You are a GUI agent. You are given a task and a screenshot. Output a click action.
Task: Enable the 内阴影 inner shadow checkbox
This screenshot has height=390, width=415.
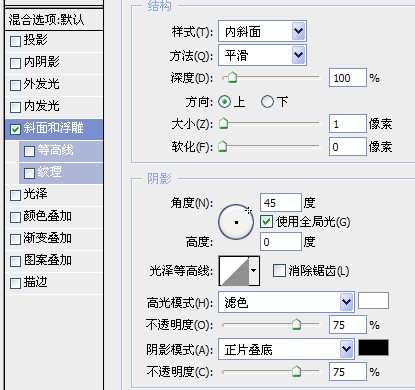point(15,63)
